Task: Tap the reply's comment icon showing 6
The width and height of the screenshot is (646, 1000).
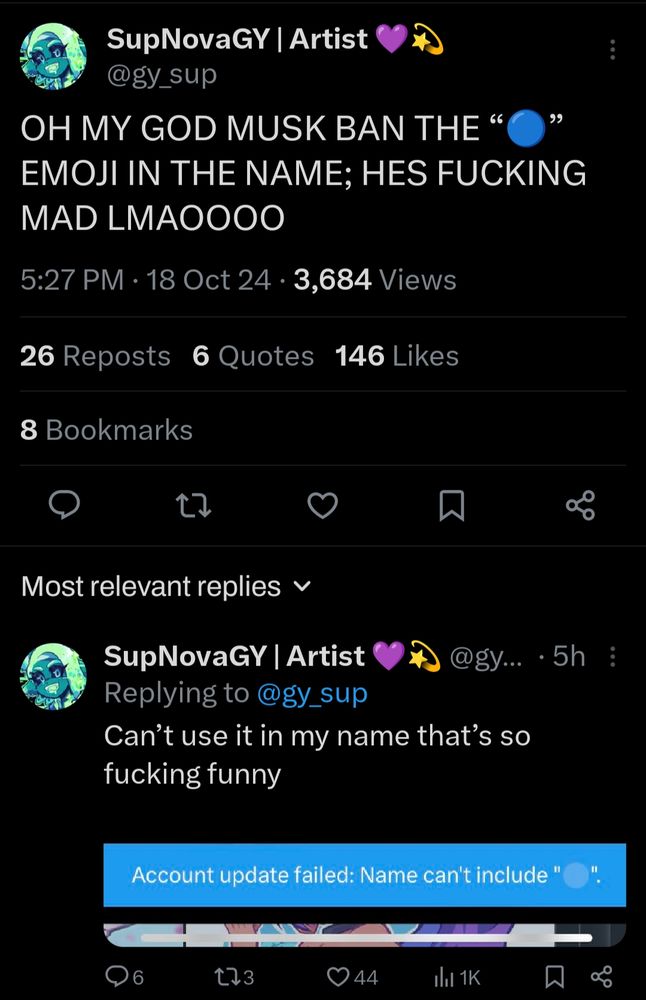Action: click(x=124, y=976)
